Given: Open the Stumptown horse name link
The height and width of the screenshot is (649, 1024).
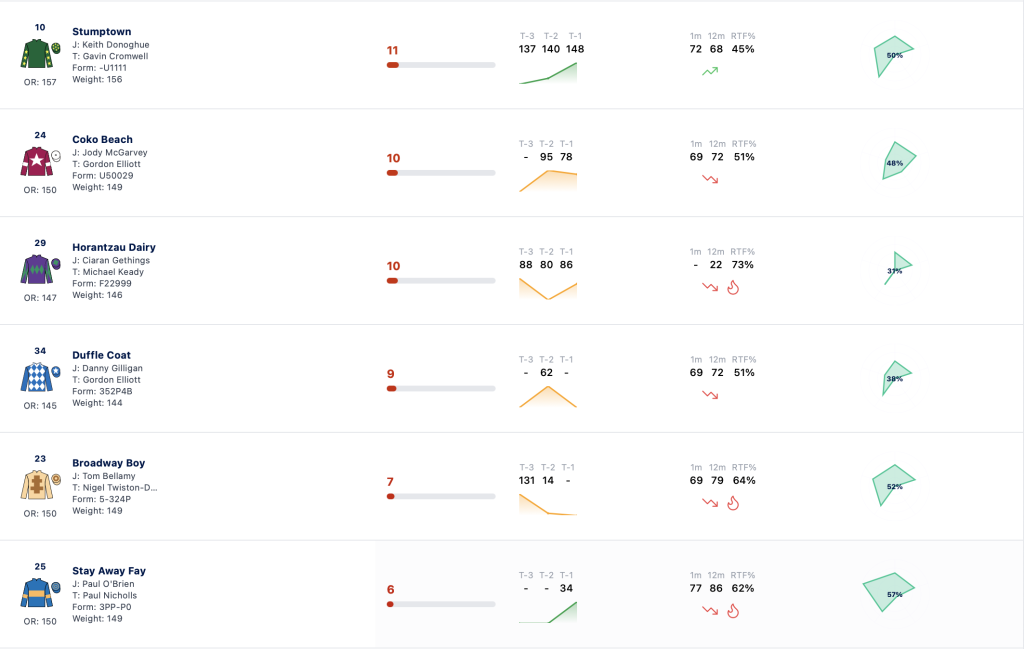Looking at the screenshot, I should pos(101,31).
